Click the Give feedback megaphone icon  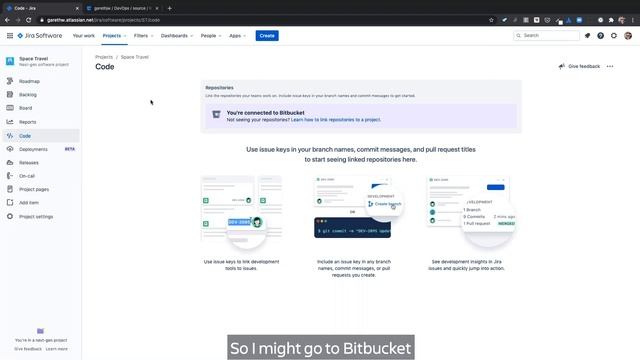tap(562, 66)
